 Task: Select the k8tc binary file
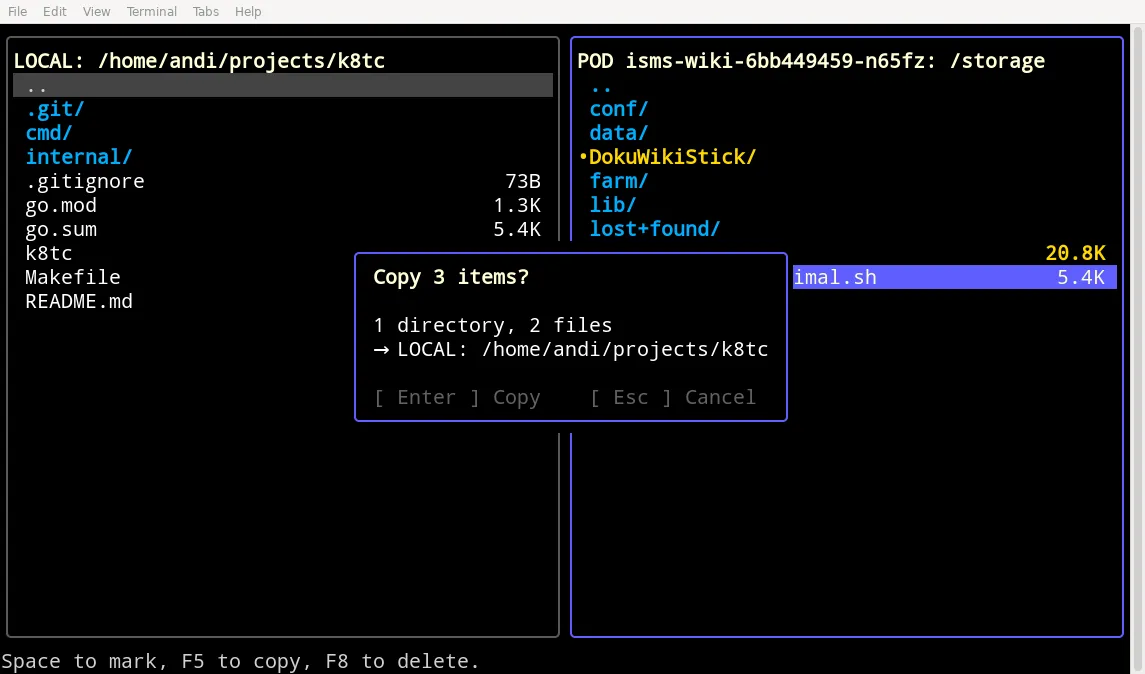184,254
